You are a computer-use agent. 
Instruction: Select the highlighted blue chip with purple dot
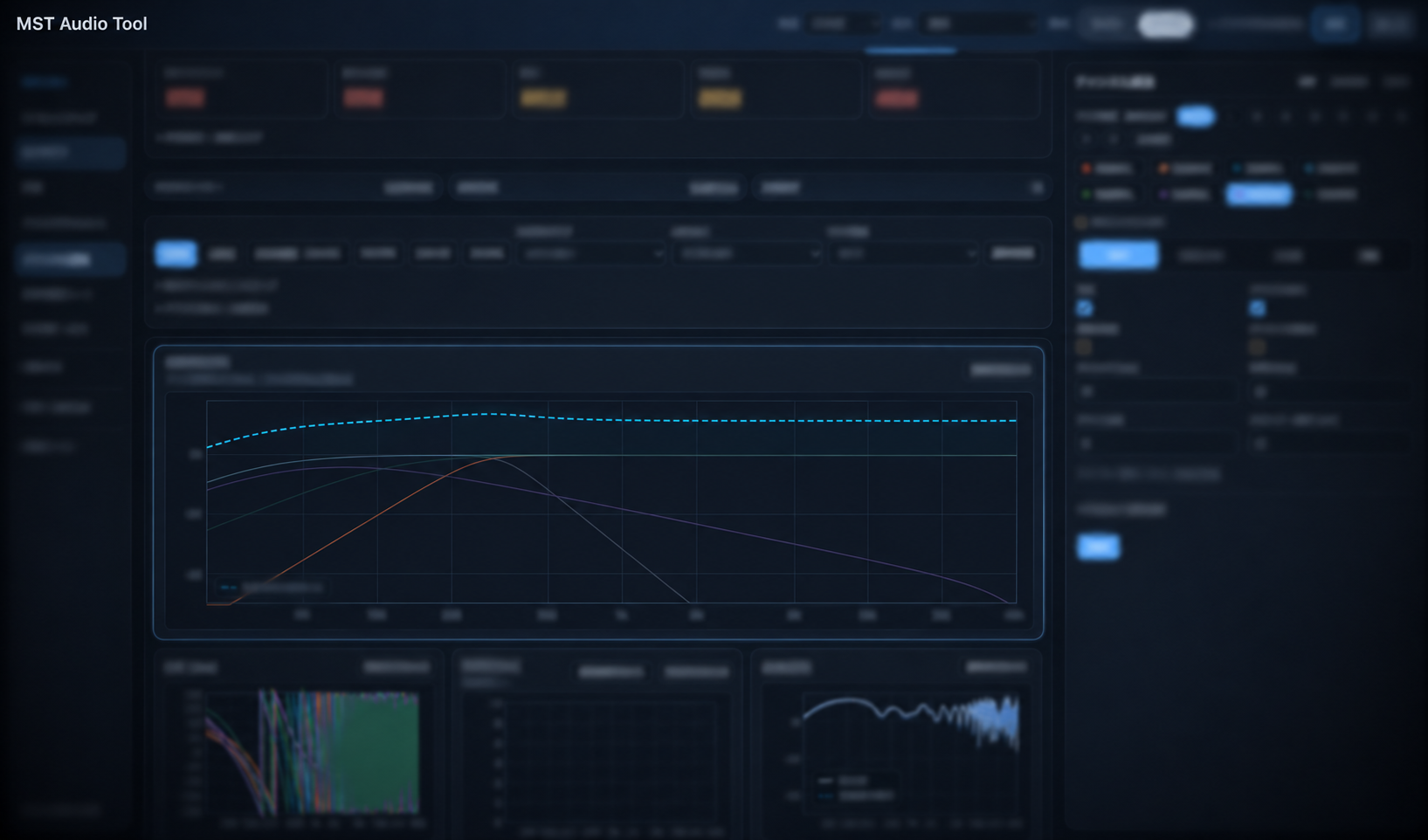pyautogui.click(x=1259, y=194)
